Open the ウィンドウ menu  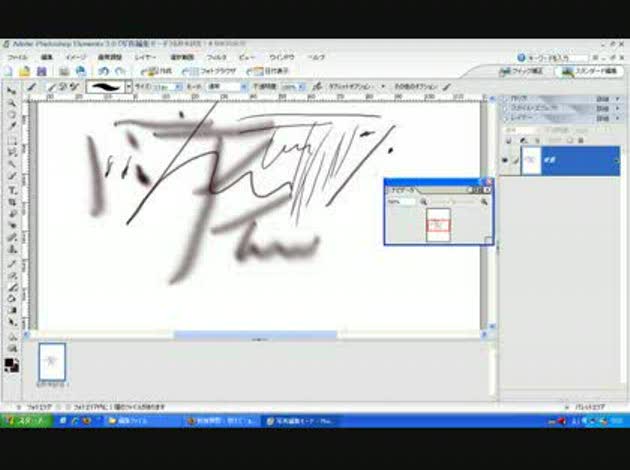coord(282,57)
